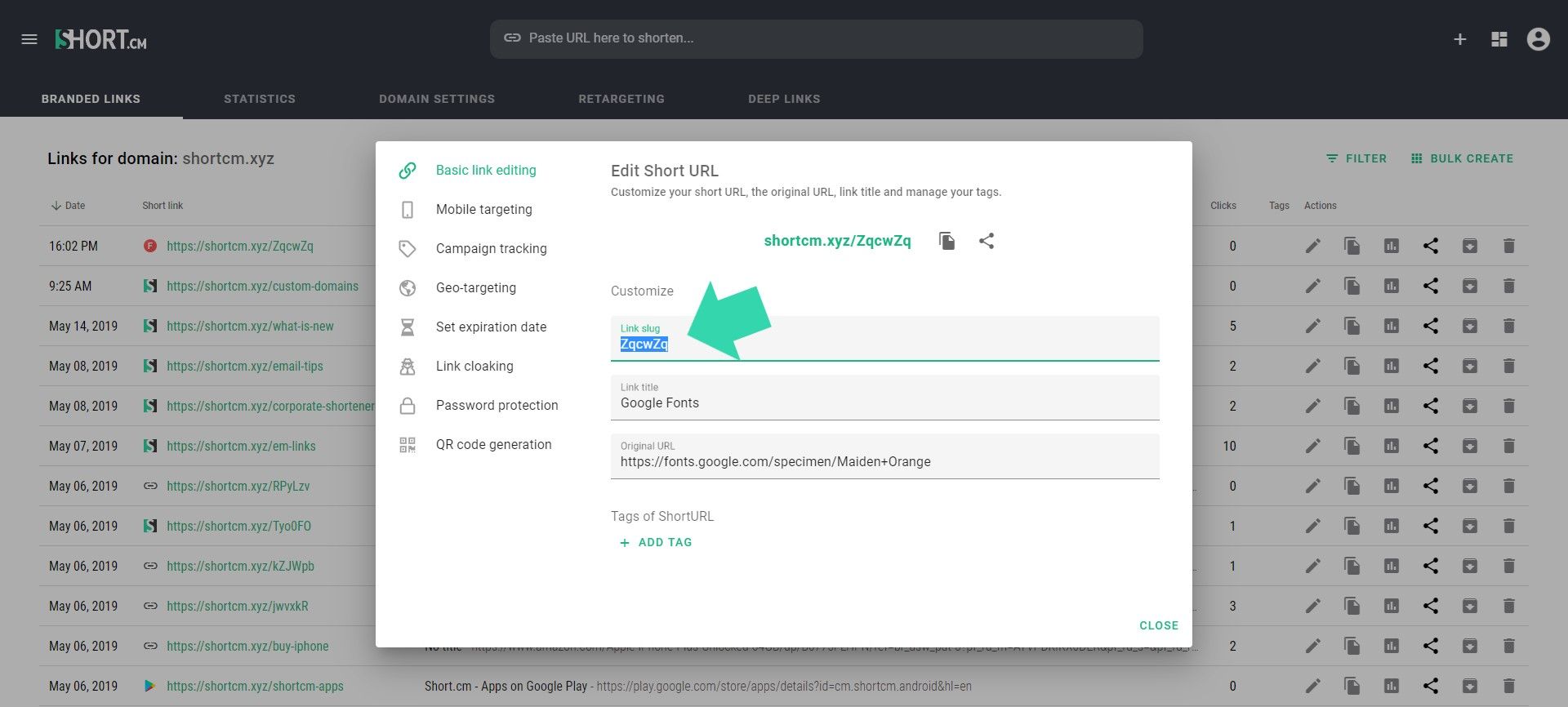Screen dimensions: 1568x707
Task: Open https://shortcm.xyz/what-is-new link
Action: (x=250, y=326)
